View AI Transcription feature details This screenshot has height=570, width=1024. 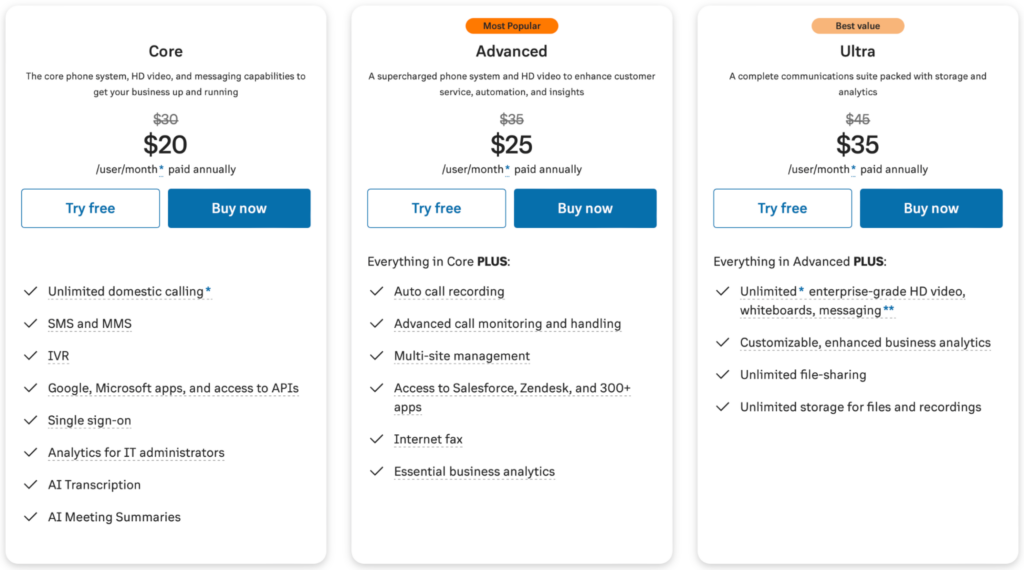[x=94, y=485]
